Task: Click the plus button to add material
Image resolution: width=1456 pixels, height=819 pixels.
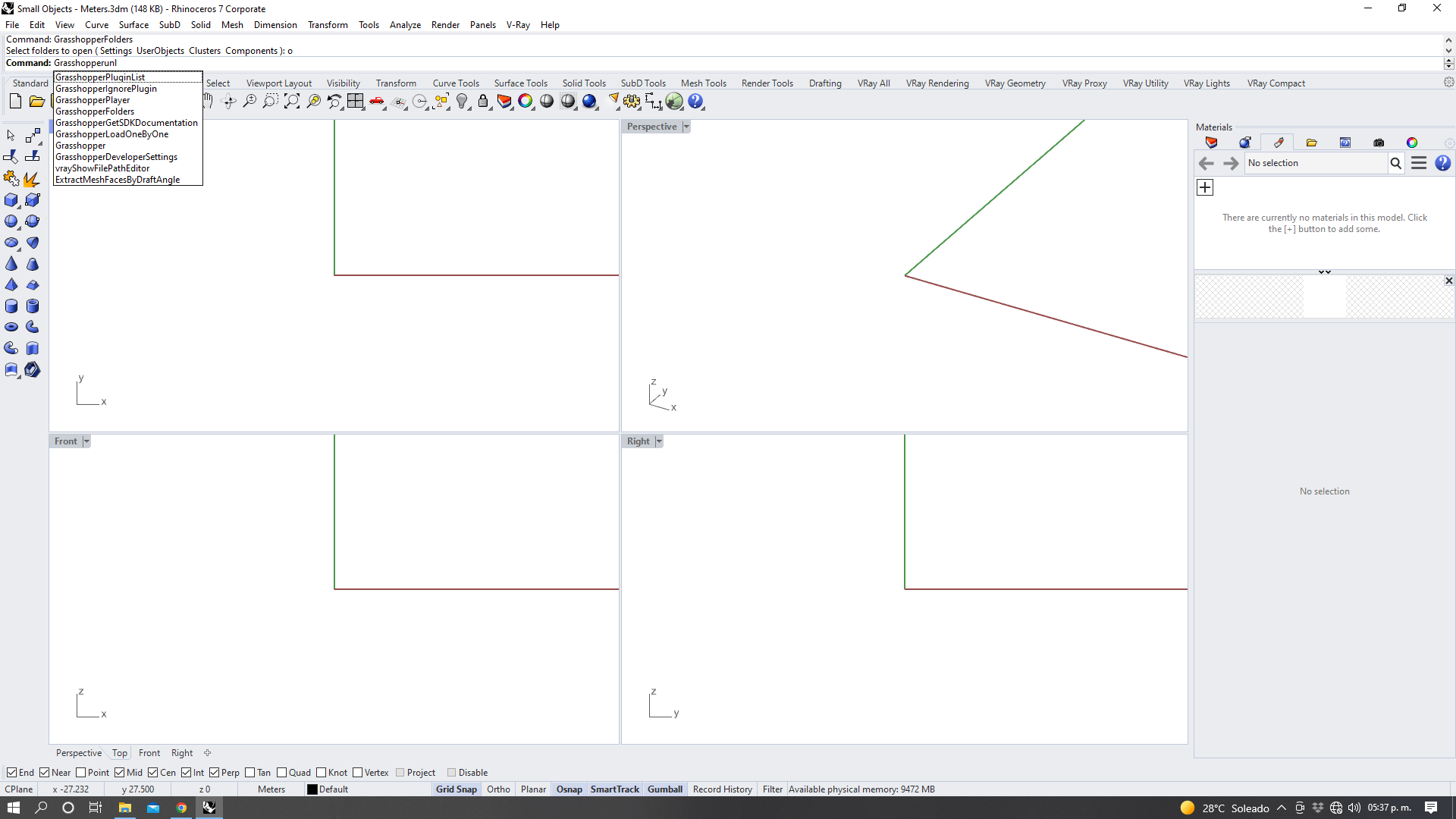Action: click(1205, 187)
